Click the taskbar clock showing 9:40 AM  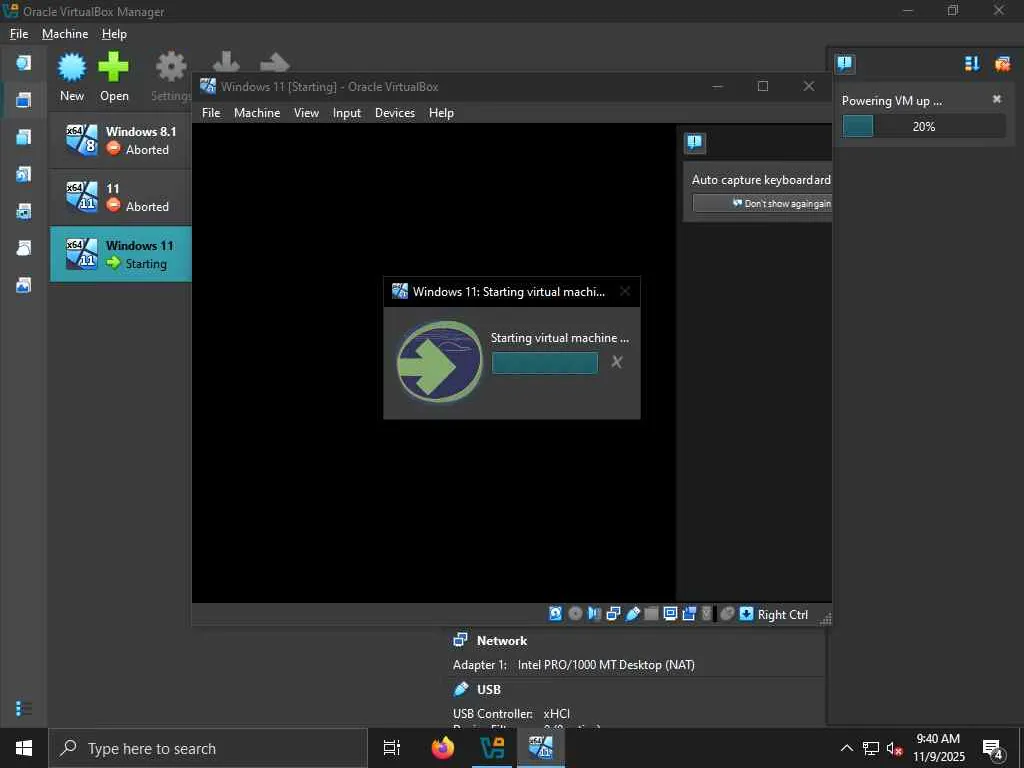click(x=938, y=748)
